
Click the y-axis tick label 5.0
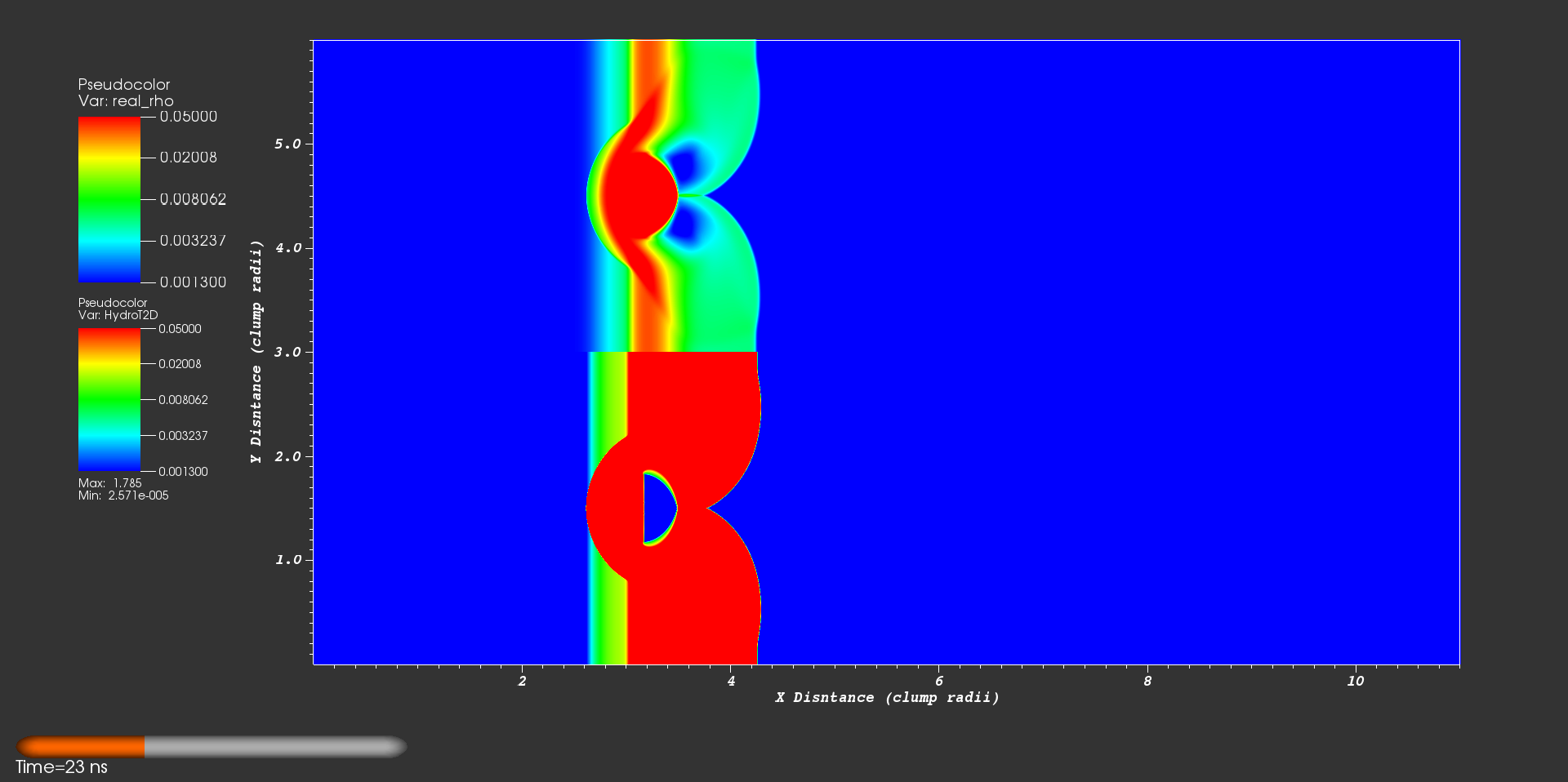click(288, 144)
